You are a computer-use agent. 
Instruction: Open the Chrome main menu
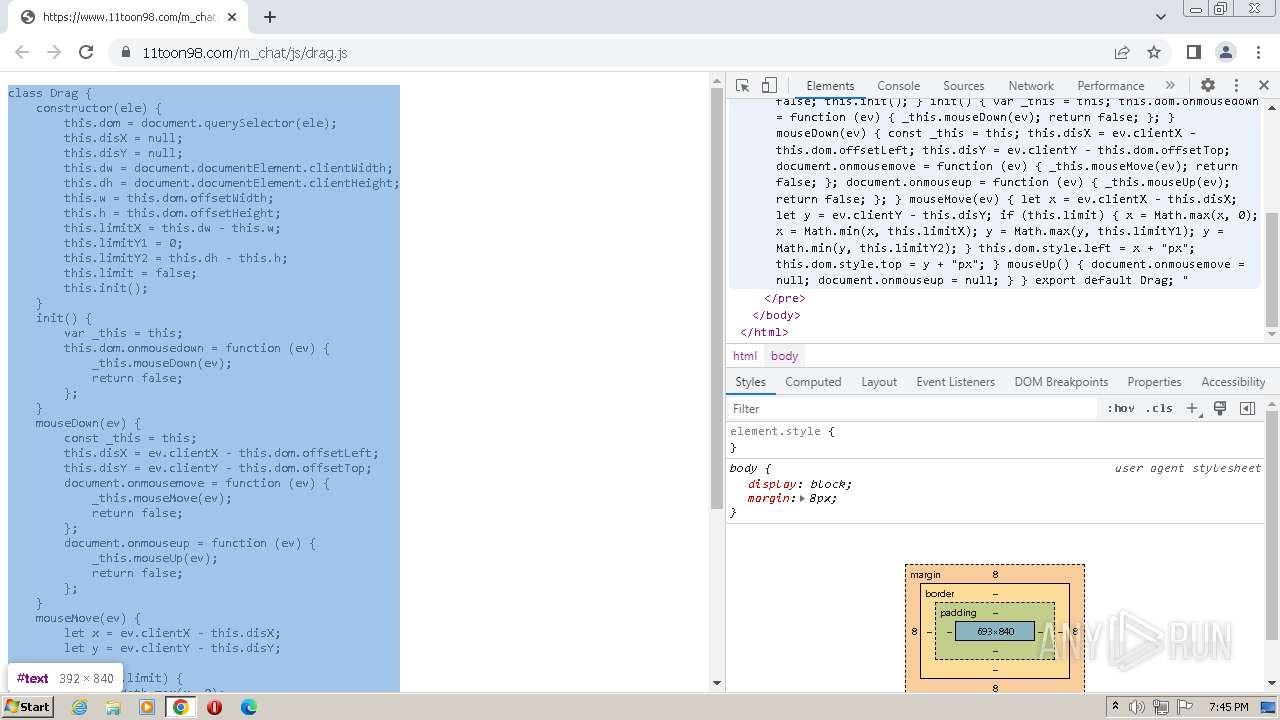pyautogui.click(x=1258, y=52)
